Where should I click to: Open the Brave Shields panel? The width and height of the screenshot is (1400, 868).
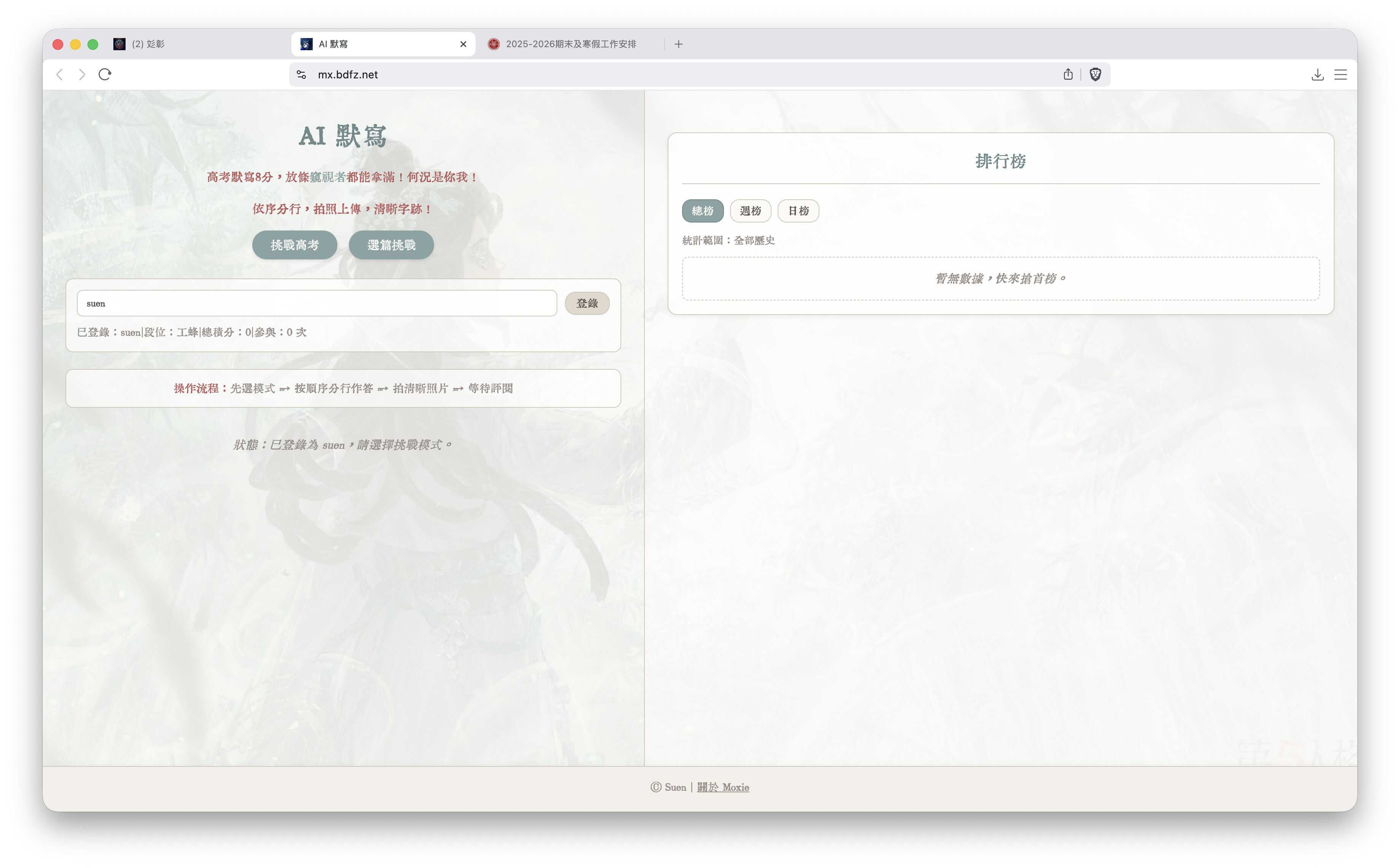point(1096,74)
